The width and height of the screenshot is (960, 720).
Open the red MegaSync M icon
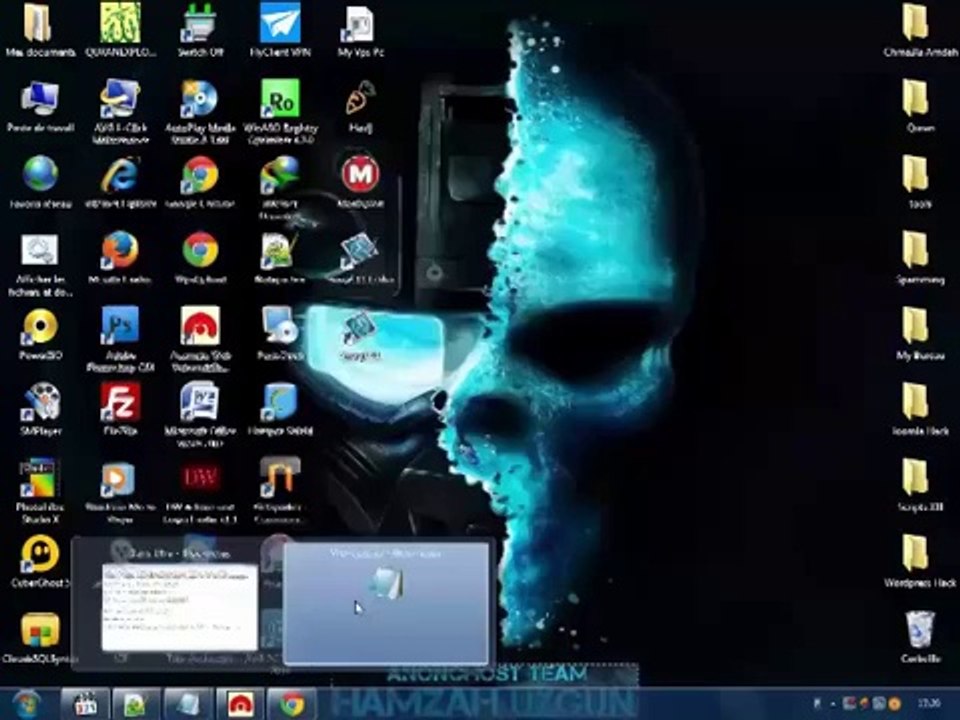point(360,174)
